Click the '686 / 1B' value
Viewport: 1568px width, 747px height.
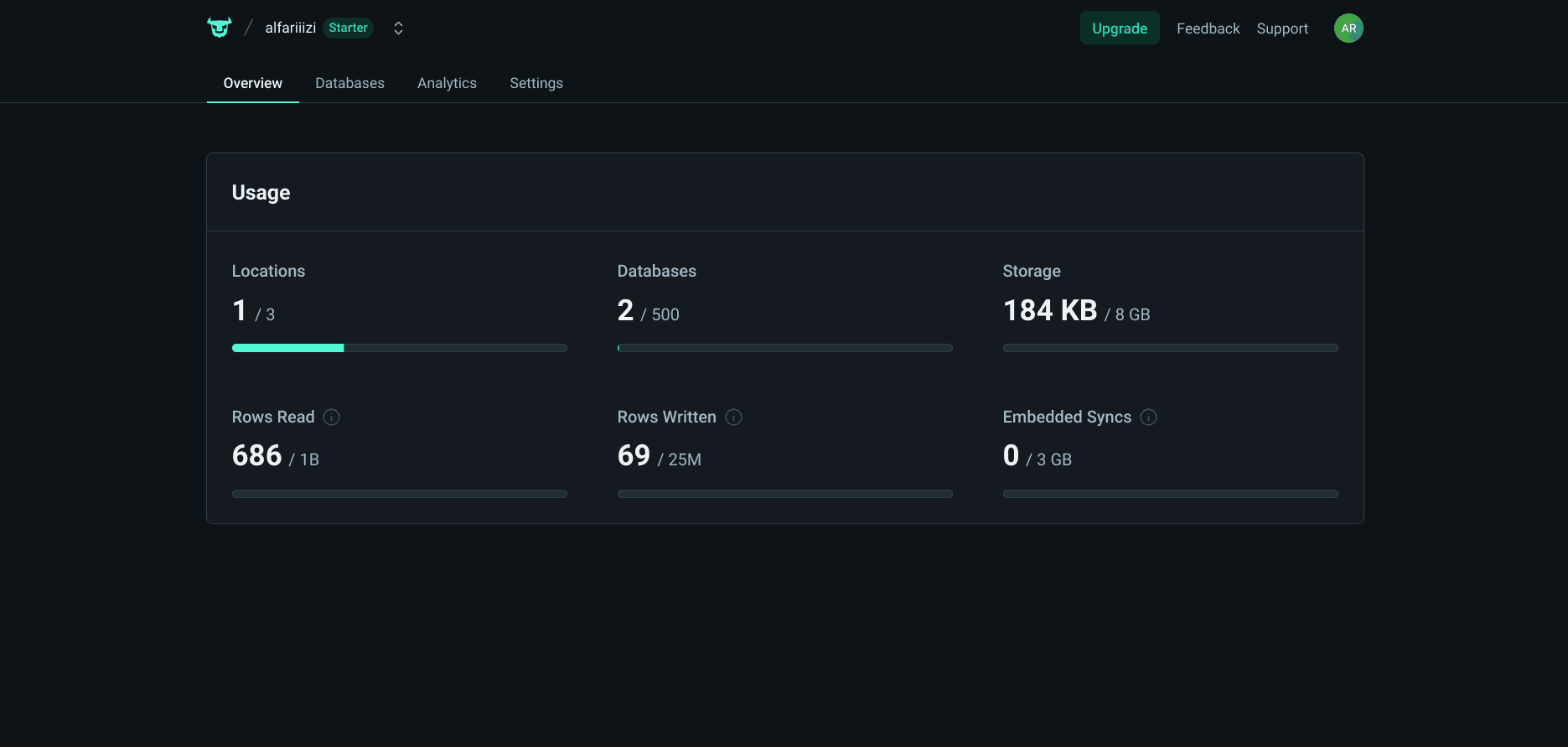276,456
